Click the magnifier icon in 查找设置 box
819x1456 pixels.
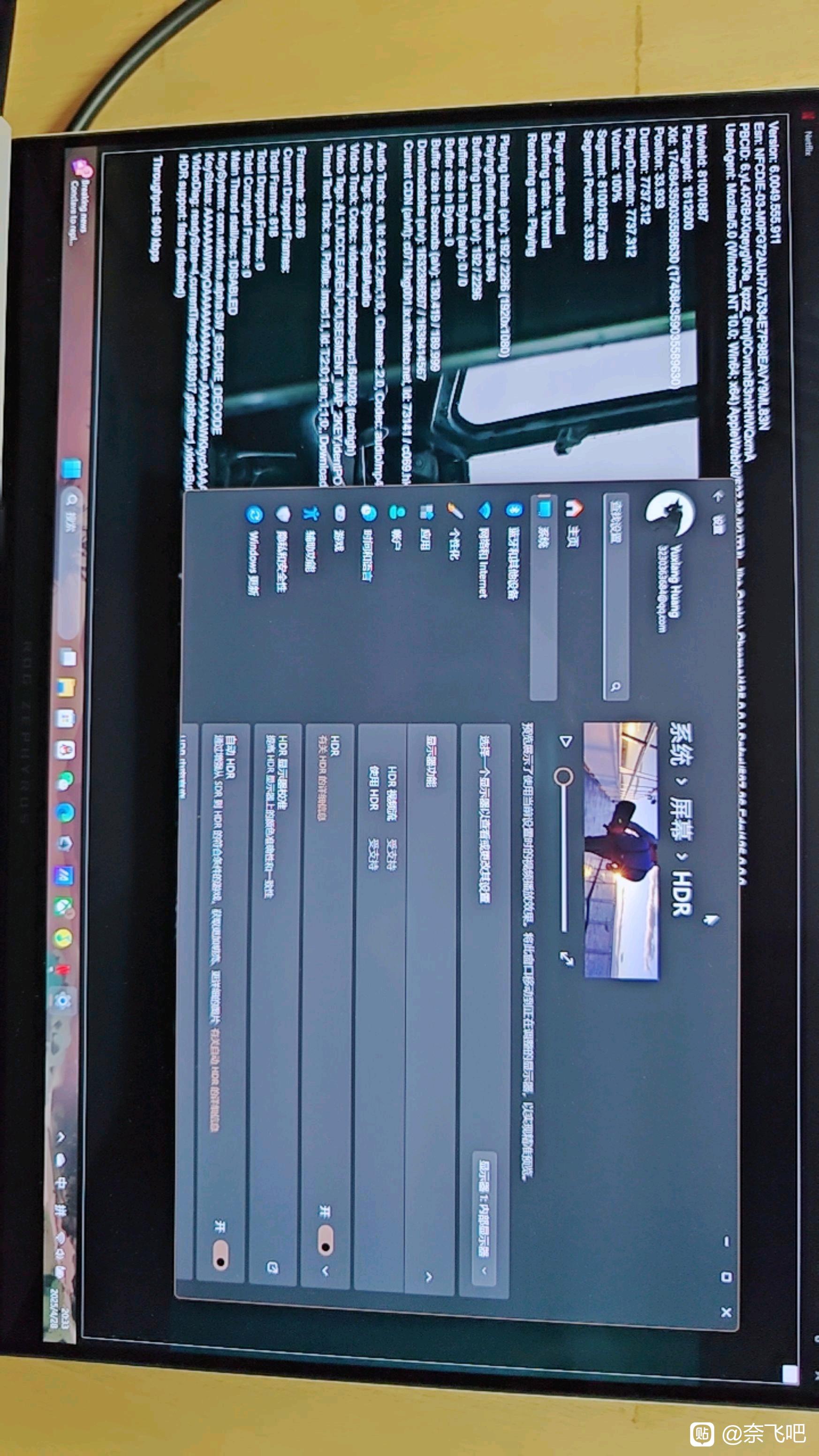[x=615, y=687]
